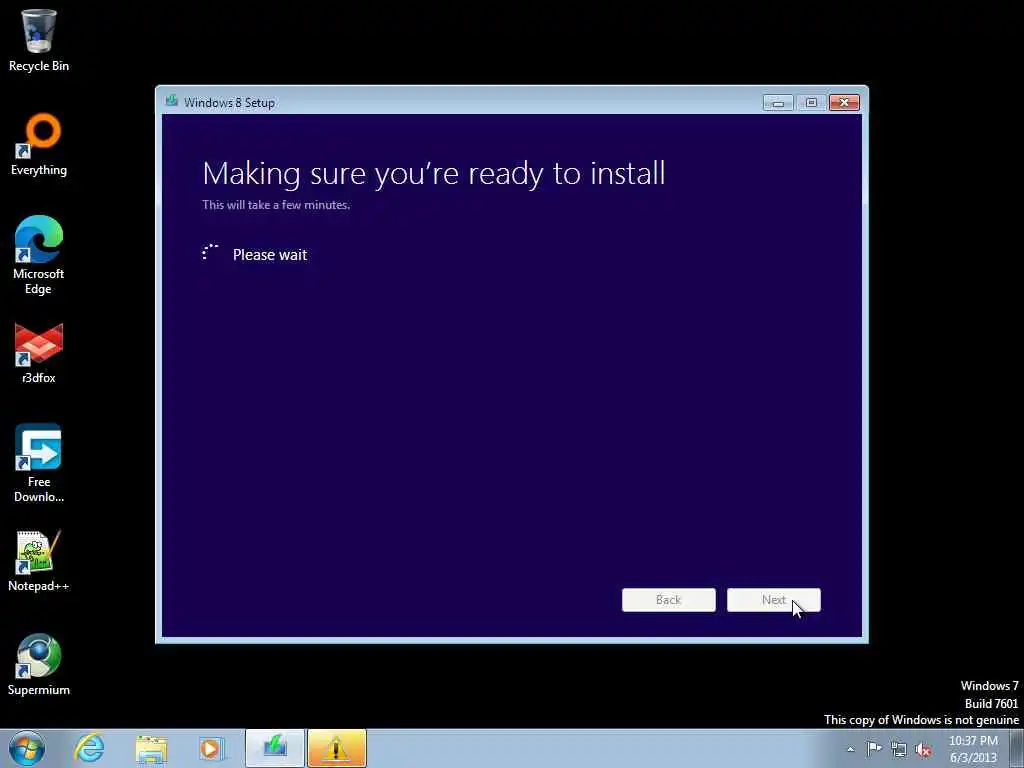Image resolution: width=1024 pixels, height=768 pixels.
Task: Open the r3dfox browser shortcut
Action: point(39,353)
